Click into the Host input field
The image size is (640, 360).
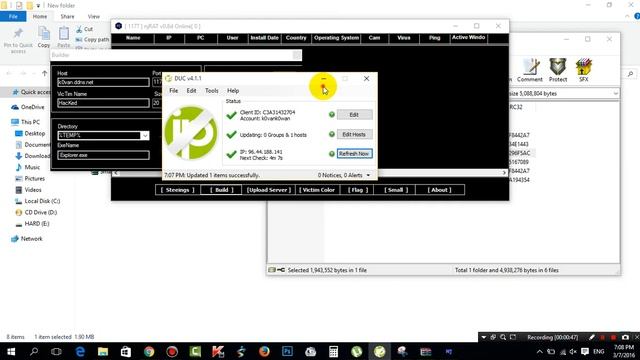pyautogui.click(x=103, y=82)
